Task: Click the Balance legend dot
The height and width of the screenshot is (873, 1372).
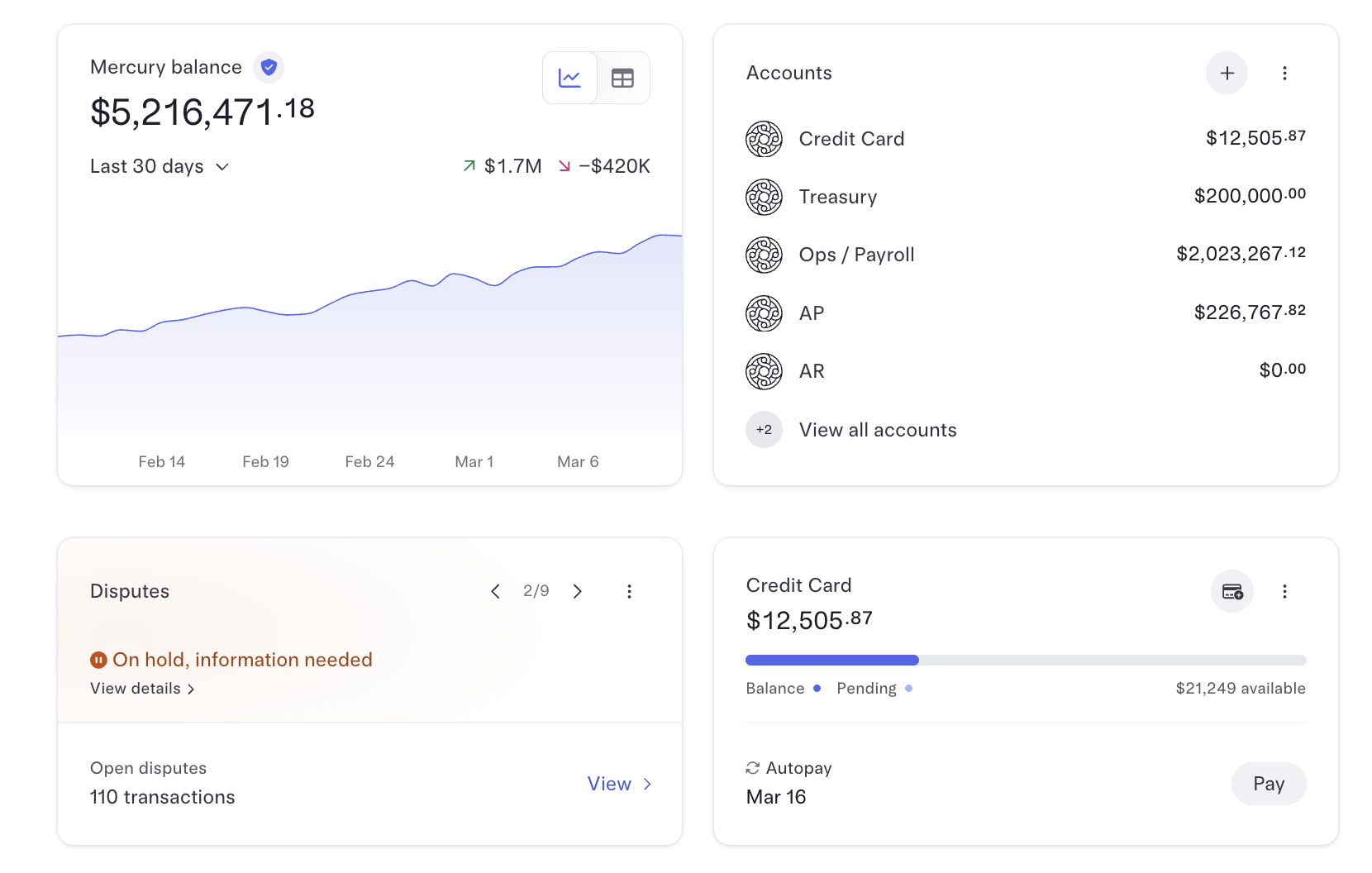Action: (x=817, y=688)
